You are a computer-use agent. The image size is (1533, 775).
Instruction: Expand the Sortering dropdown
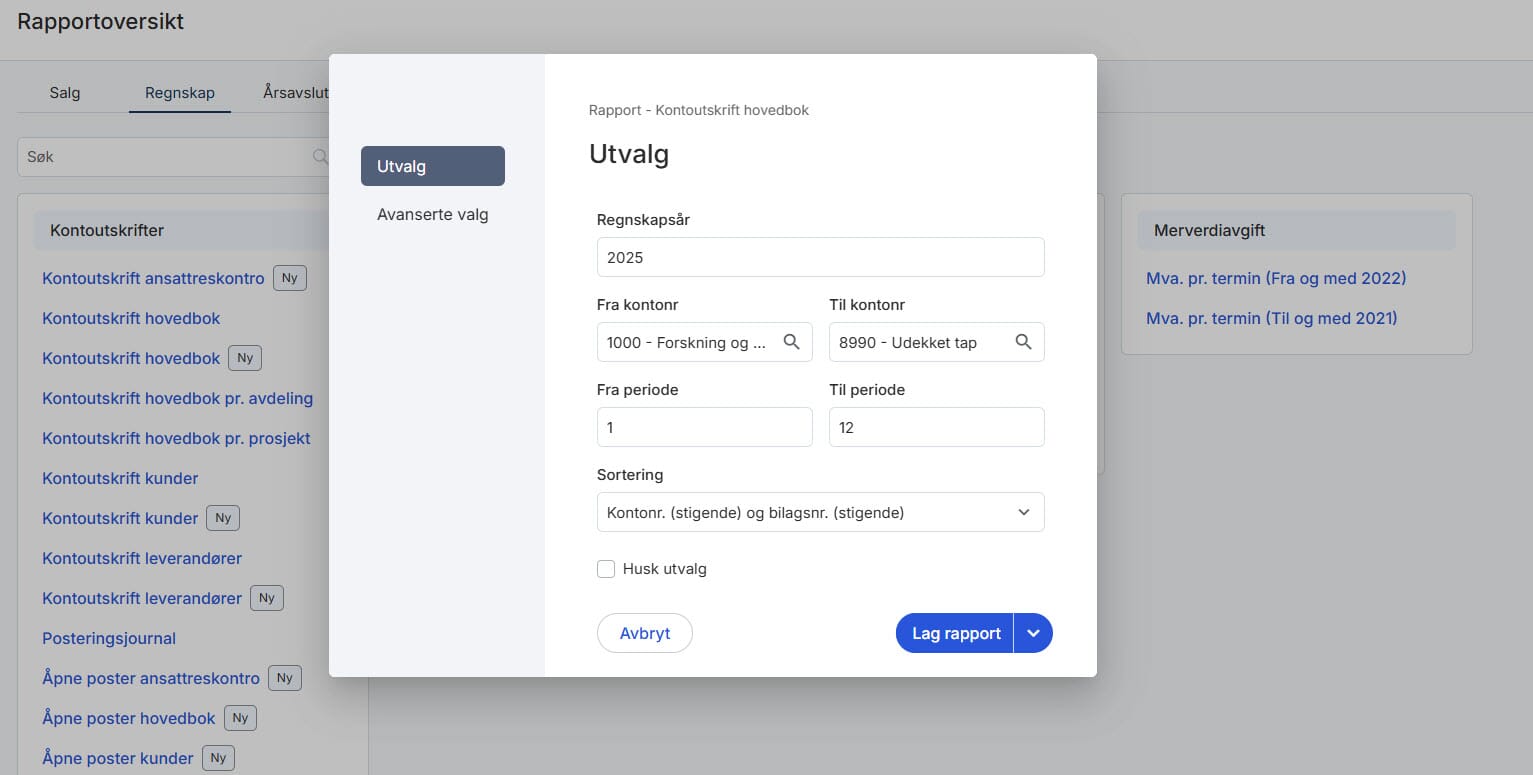point(820,512)
